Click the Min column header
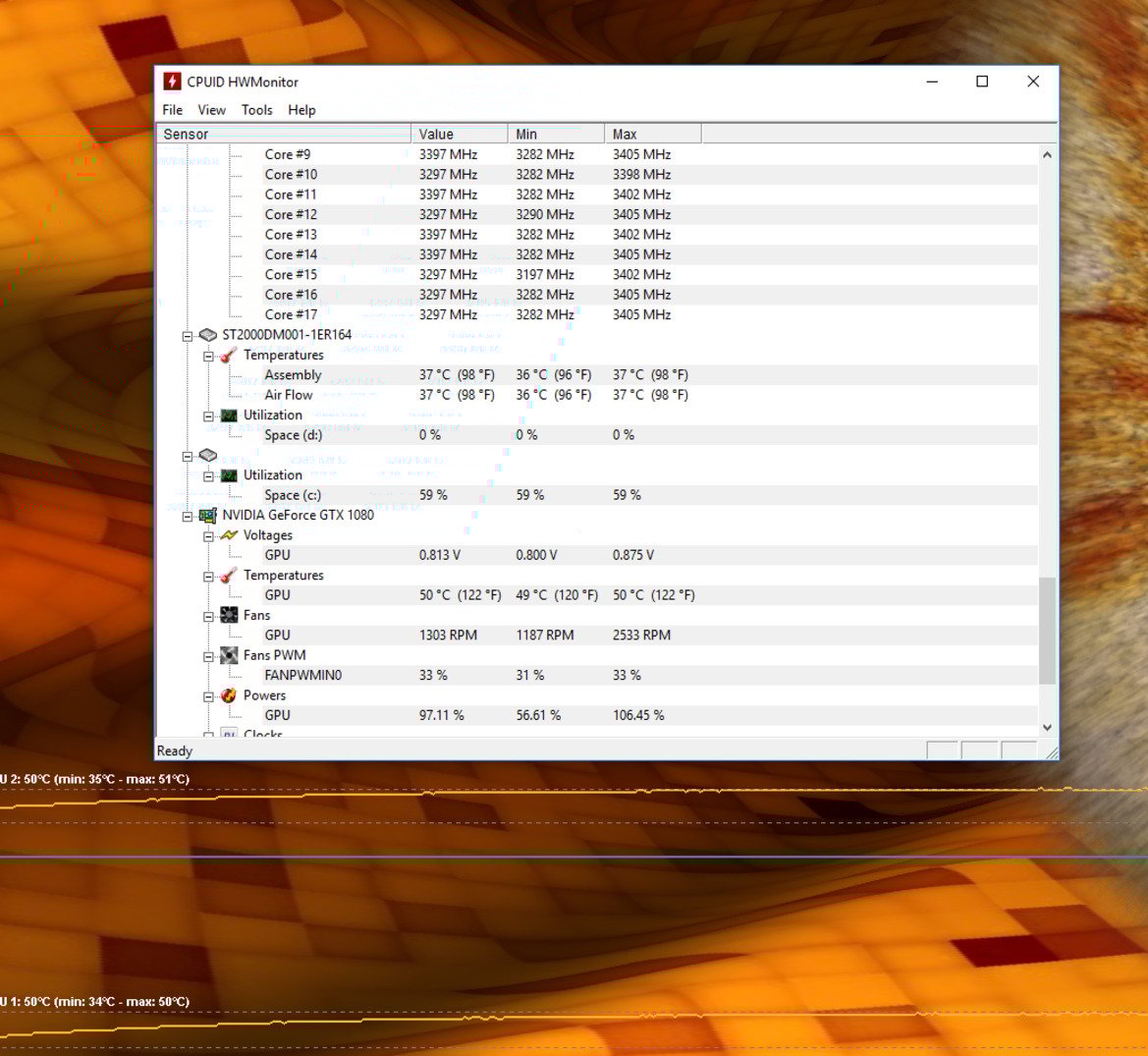Screen dimensions: 1148x1056 [x=557, y=134]
